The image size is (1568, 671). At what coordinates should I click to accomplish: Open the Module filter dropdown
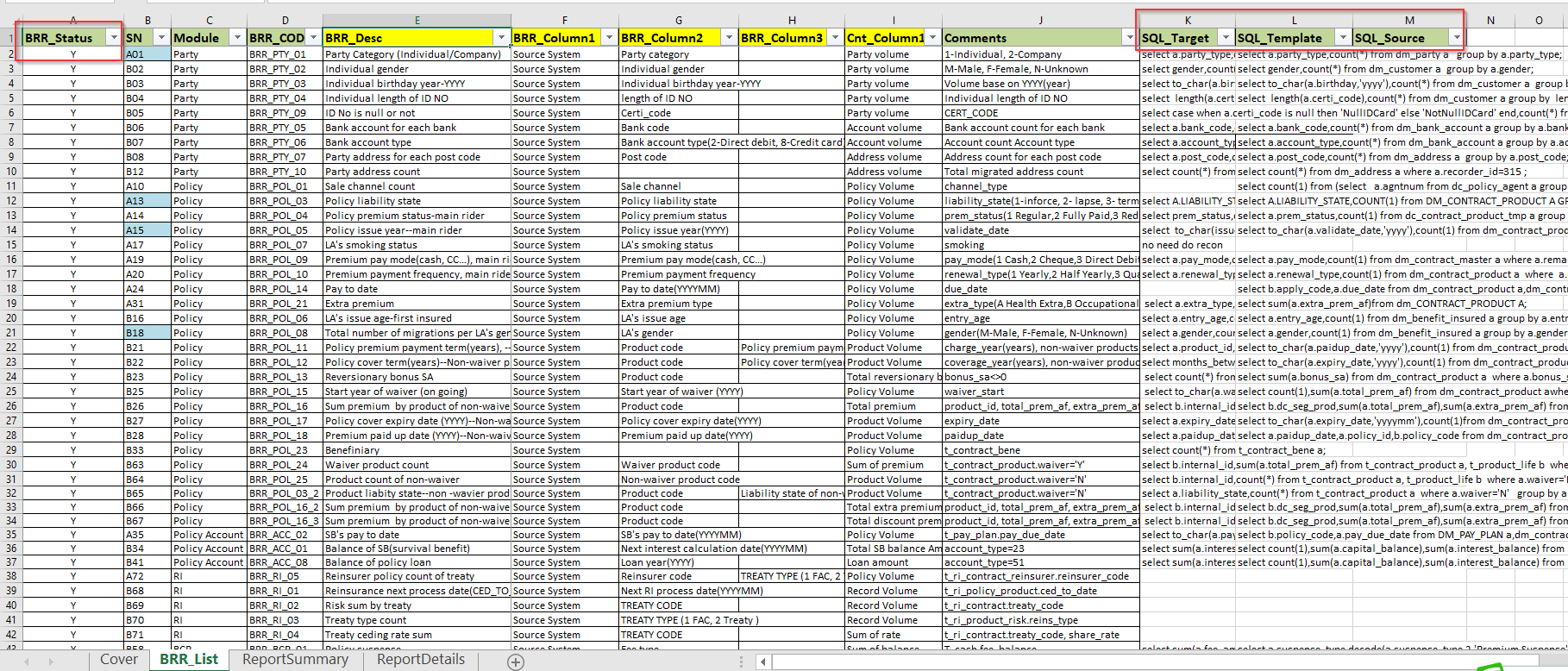[x=237, y=38]
